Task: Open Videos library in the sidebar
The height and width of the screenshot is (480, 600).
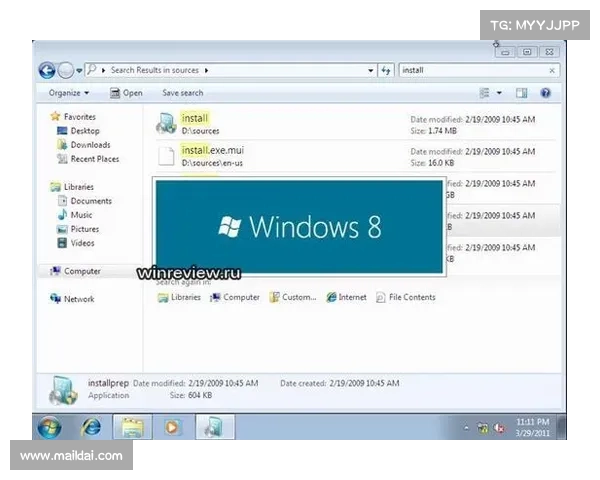Action: [76, 243]
